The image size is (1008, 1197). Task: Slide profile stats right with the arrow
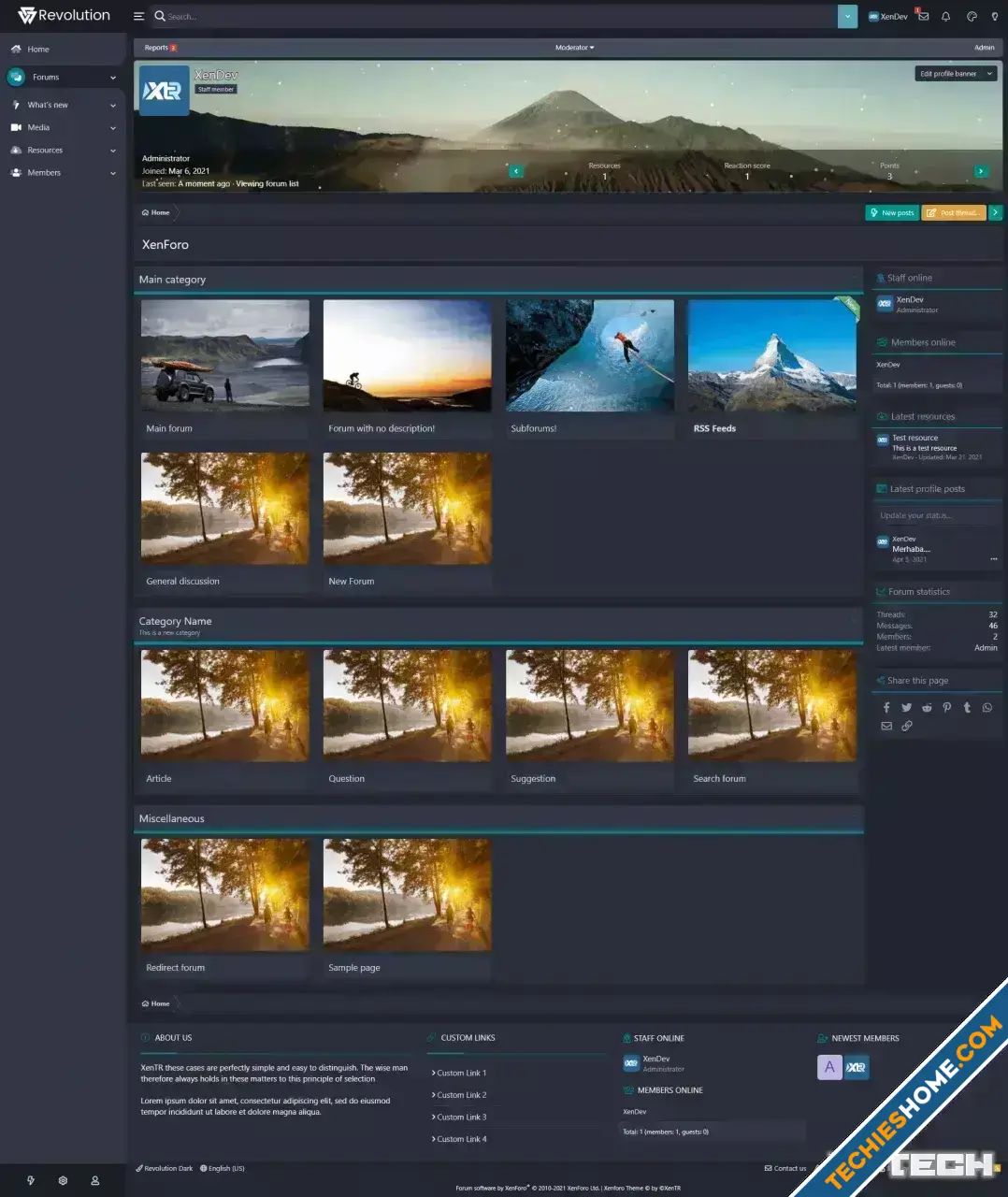(x=981, y=171)
